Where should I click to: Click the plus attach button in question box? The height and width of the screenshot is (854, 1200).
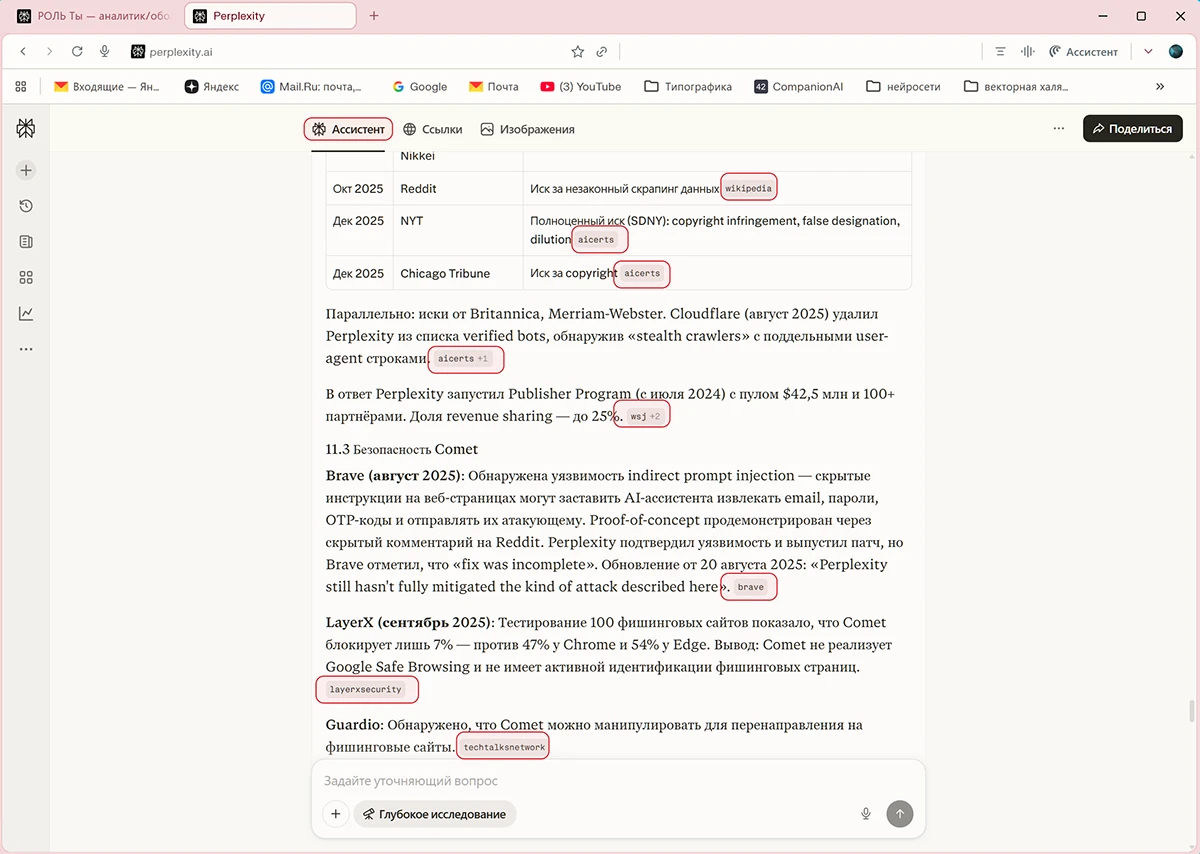coord(336,814)
